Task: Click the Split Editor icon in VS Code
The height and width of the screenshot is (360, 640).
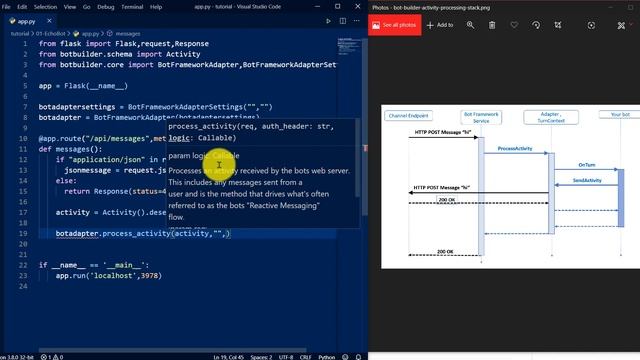Action: coord(343,21)
